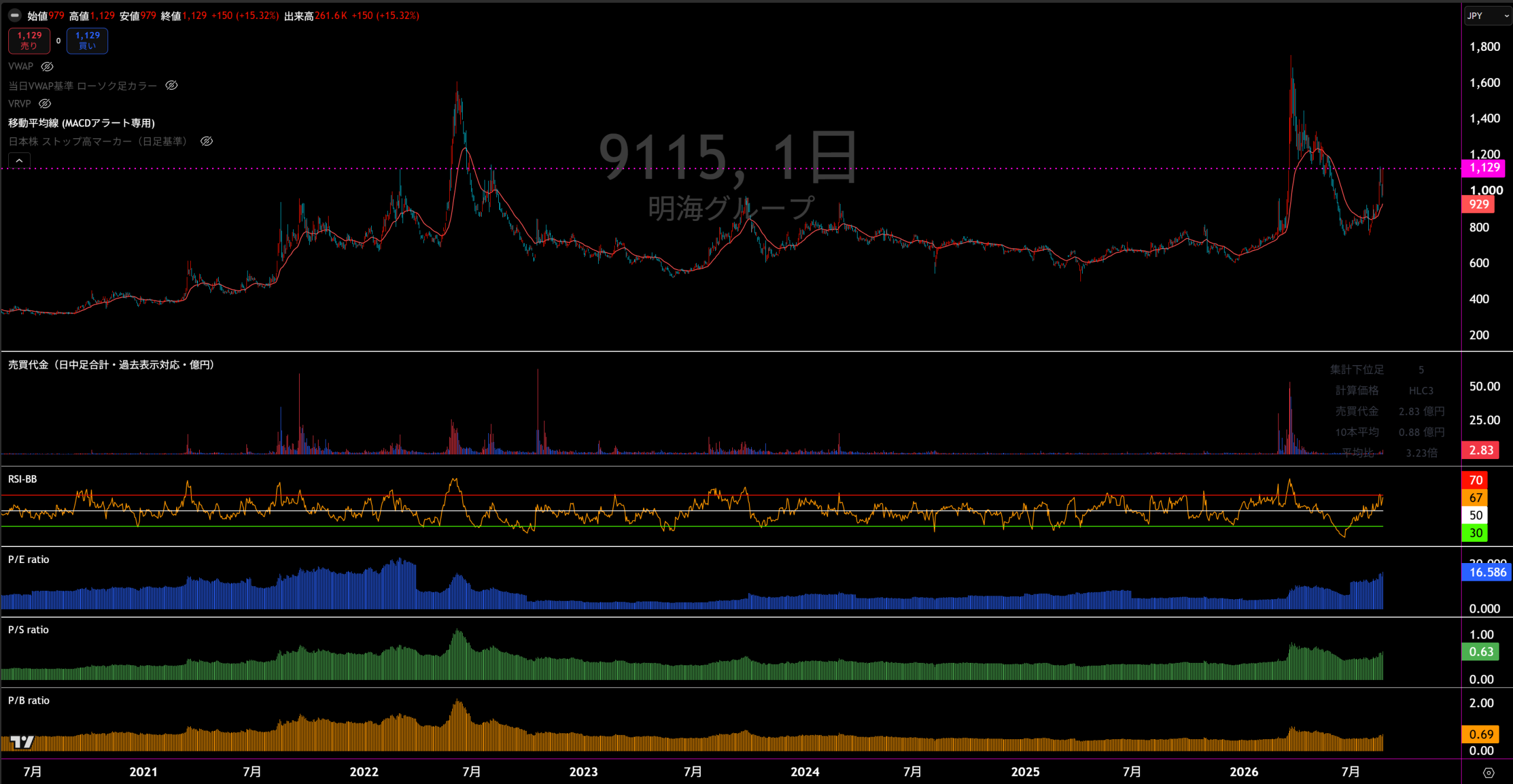
Task: Click the green 0.63 P/S value label
Action: 1481,652
